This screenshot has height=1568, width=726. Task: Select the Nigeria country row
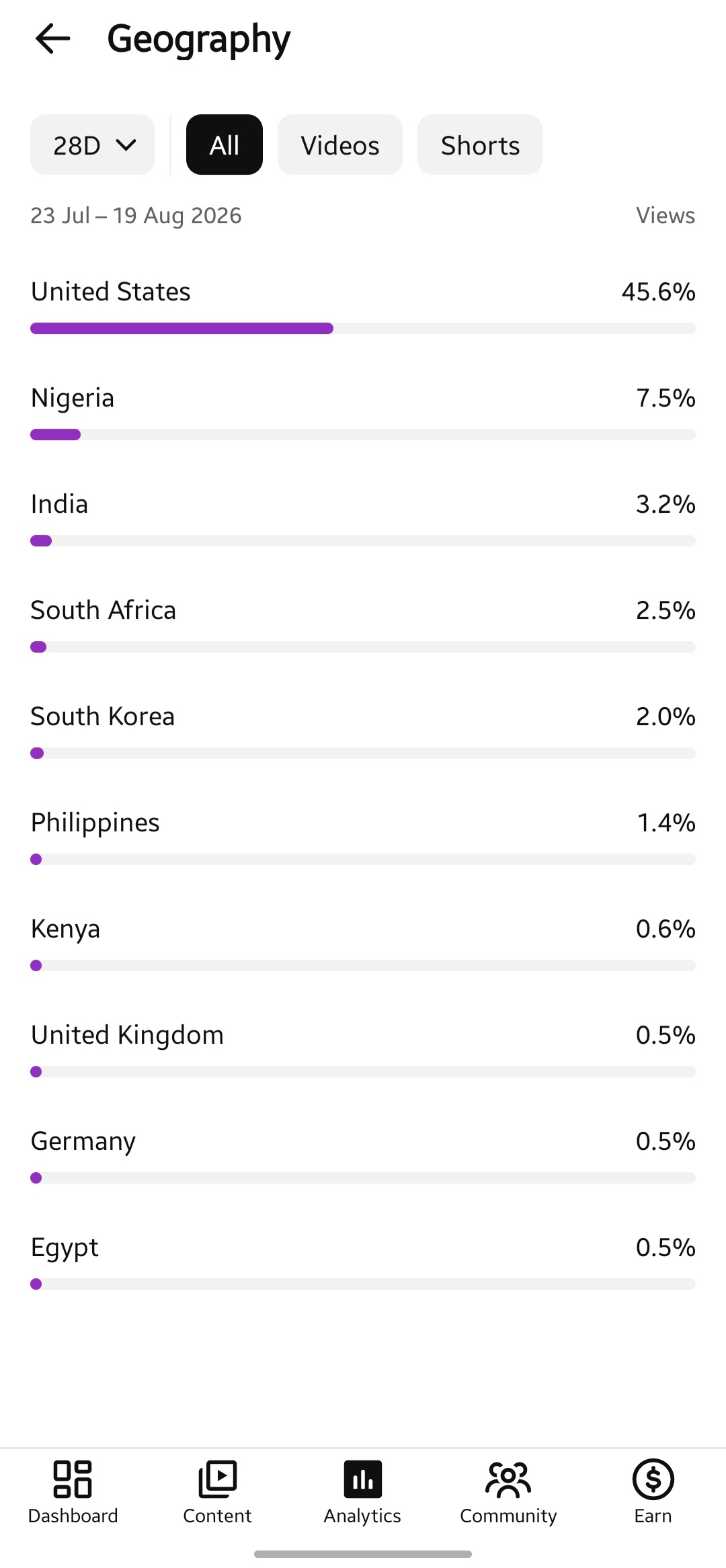click(363, 413)
